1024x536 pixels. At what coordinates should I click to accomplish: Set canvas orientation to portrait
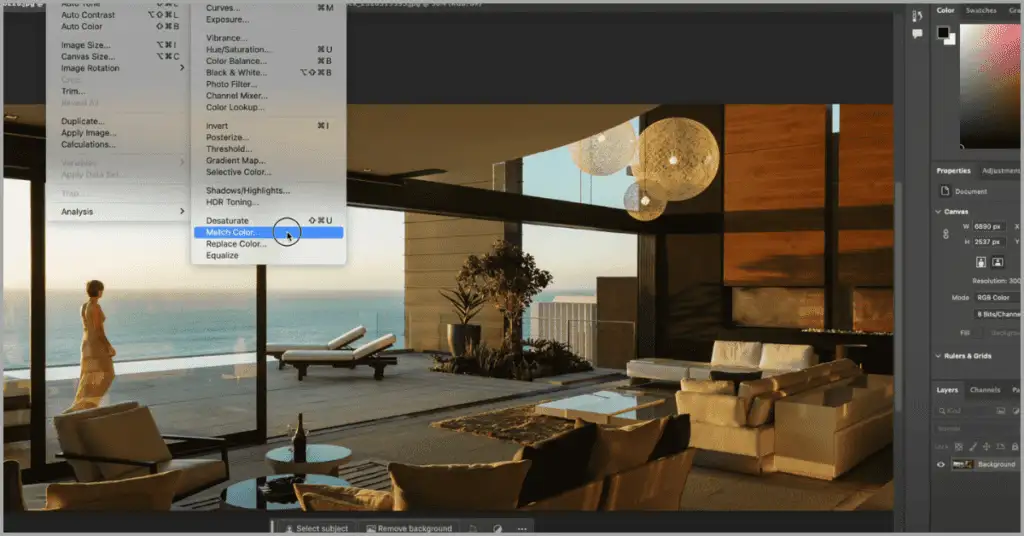981,262
